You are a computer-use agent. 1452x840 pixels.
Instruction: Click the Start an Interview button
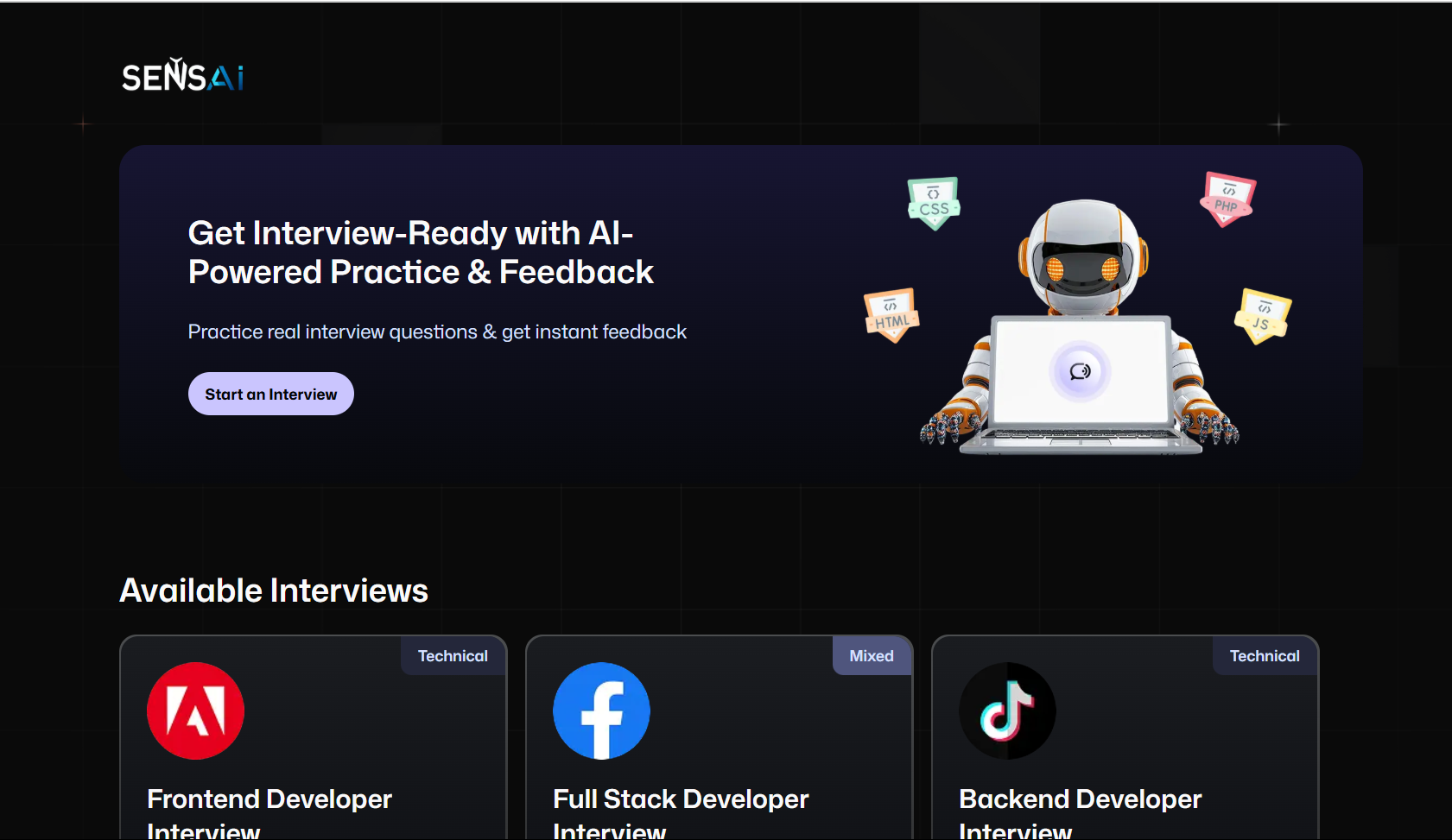pyautogui.click(x=271, y=394)
